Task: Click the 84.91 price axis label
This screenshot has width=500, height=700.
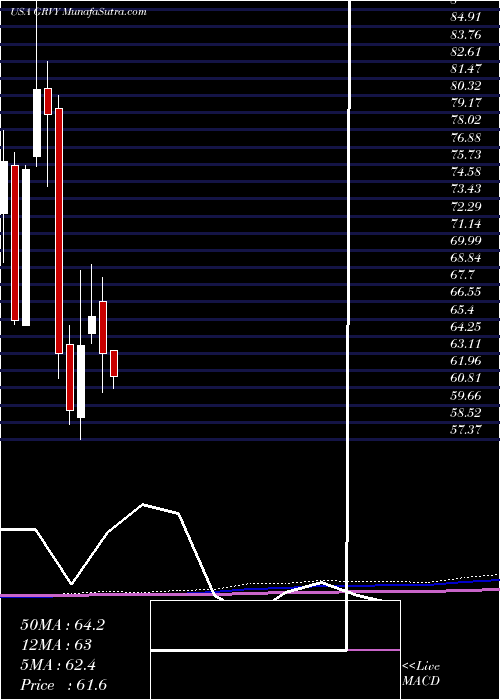Action: pos(465,17)
